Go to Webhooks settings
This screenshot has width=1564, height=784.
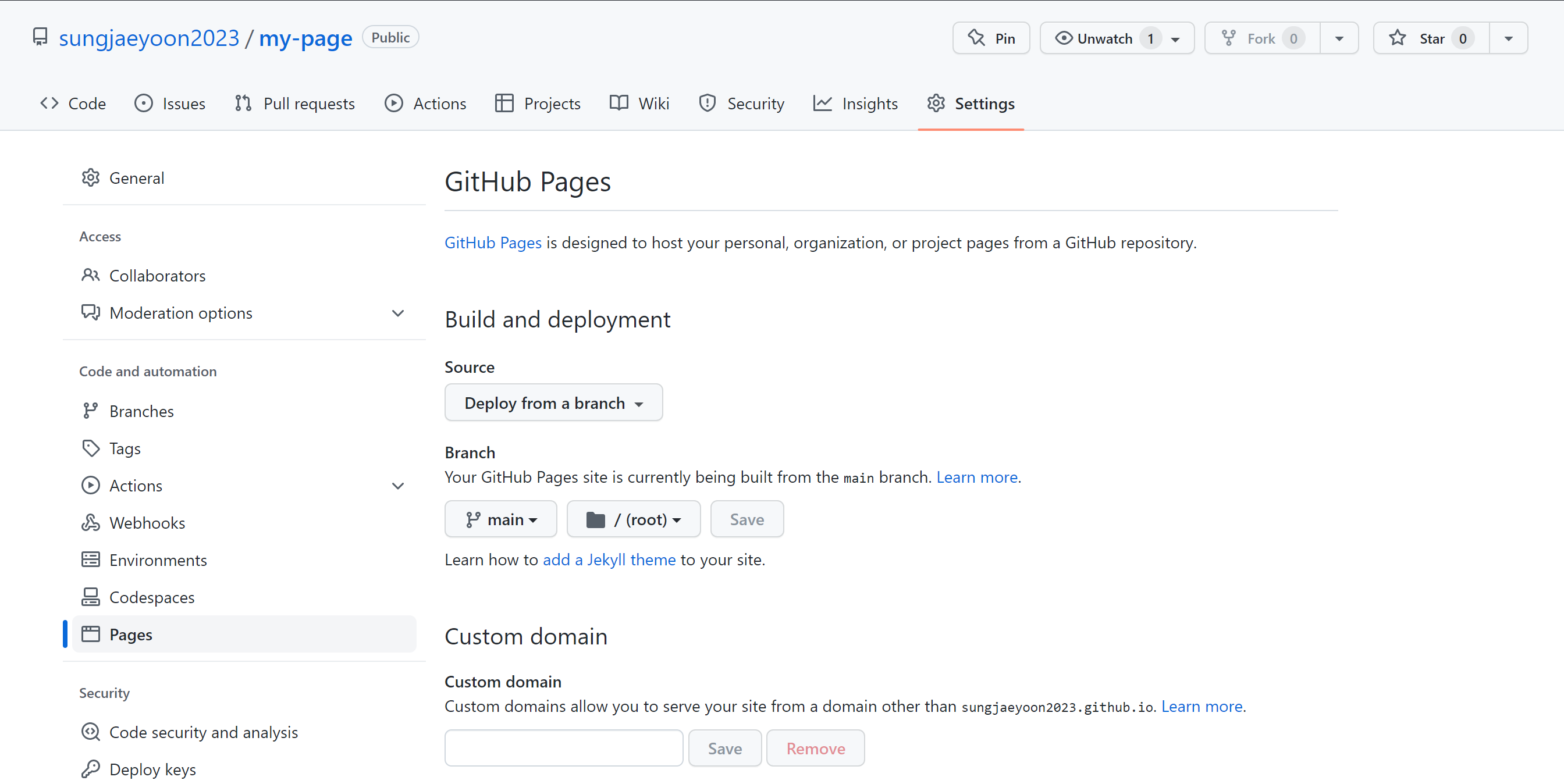point(244,522)
